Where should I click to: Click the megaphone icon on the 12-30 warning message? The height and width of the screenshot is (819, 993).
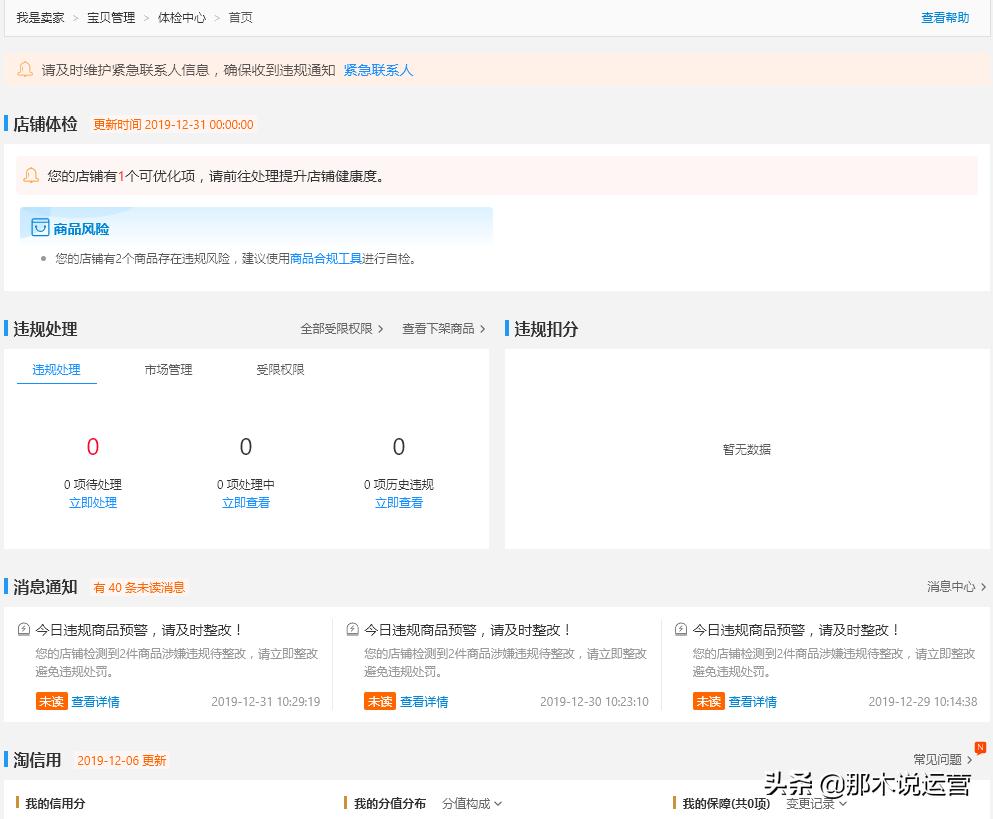tap(352, 628)
